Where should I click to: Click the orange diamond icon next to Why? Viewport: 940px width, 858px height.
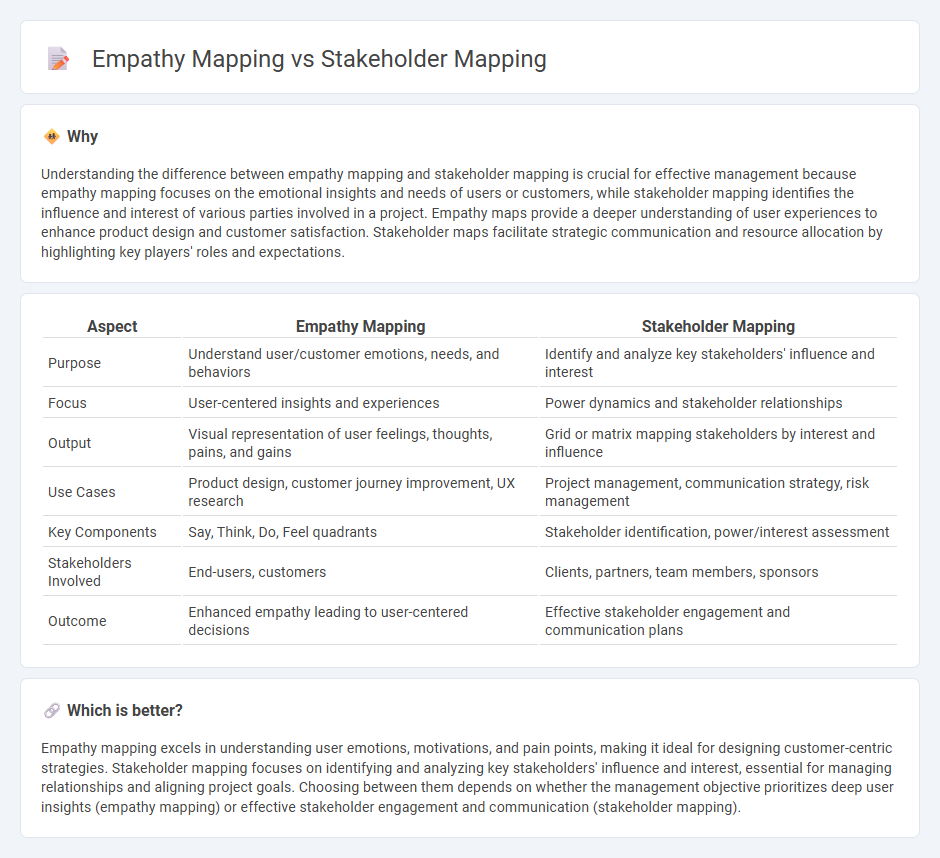[52, 137]
